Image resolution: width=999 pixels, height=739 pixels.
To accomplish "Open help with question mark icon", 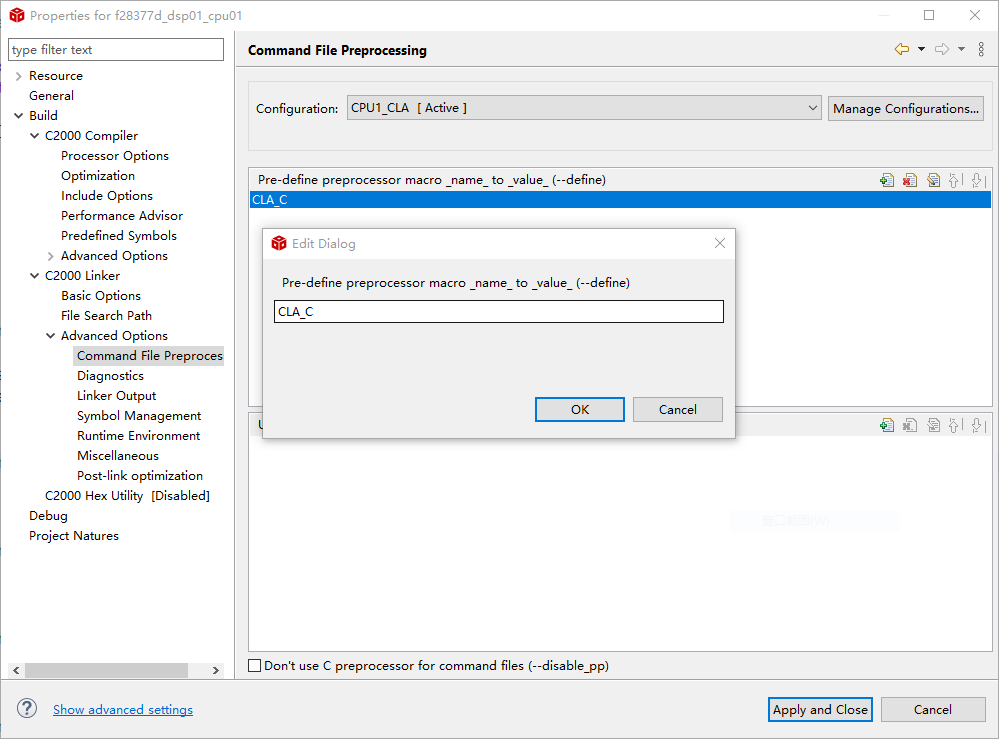I will (27, 708).
